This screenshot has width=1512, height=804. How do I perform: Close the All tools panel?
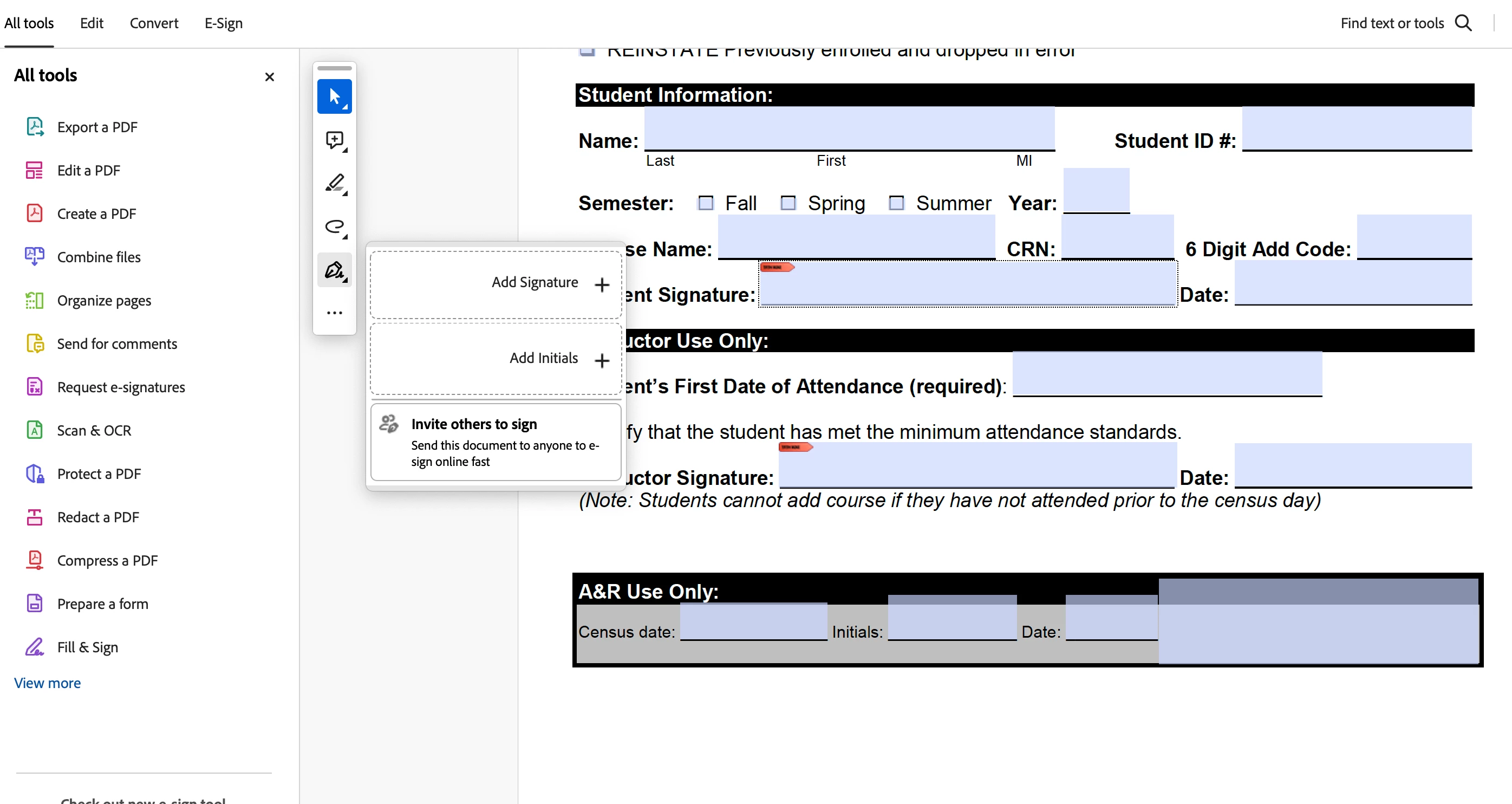(x=269, y=77)
